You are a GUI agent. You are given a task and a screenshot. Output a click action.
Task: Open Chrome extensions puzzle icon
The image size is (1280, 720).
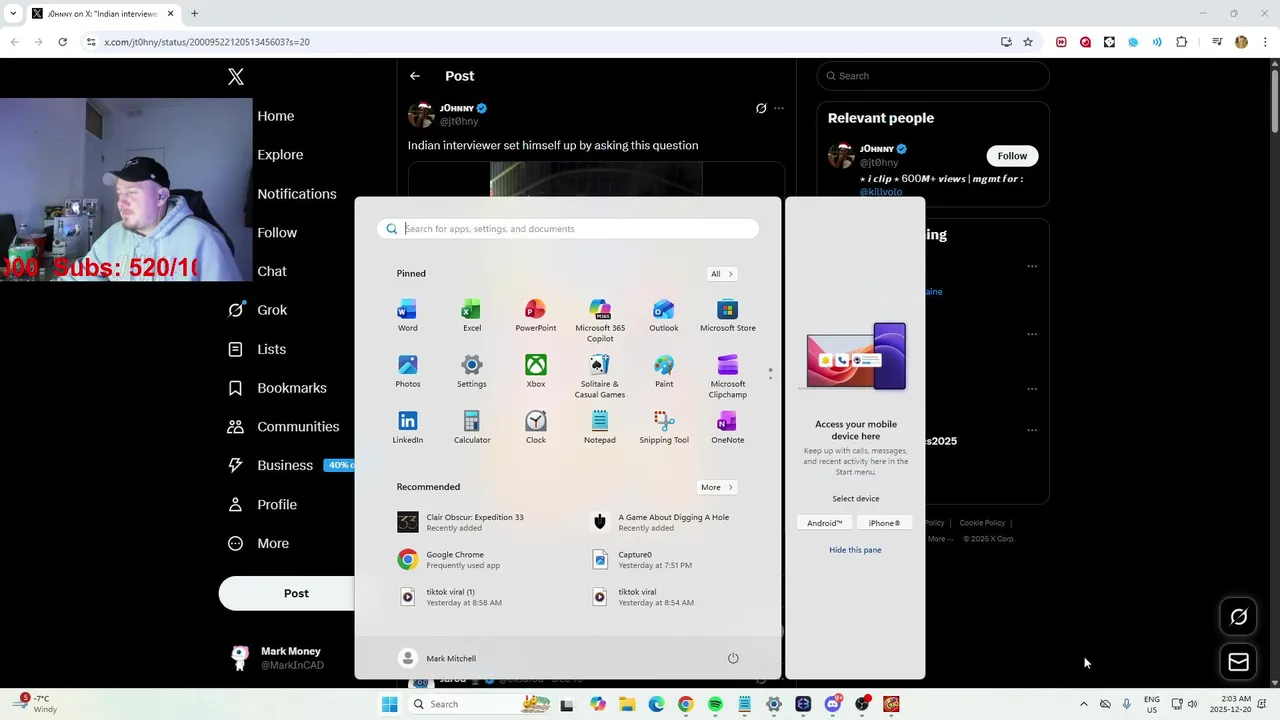pyautogui.click(x=1182, y=42)
